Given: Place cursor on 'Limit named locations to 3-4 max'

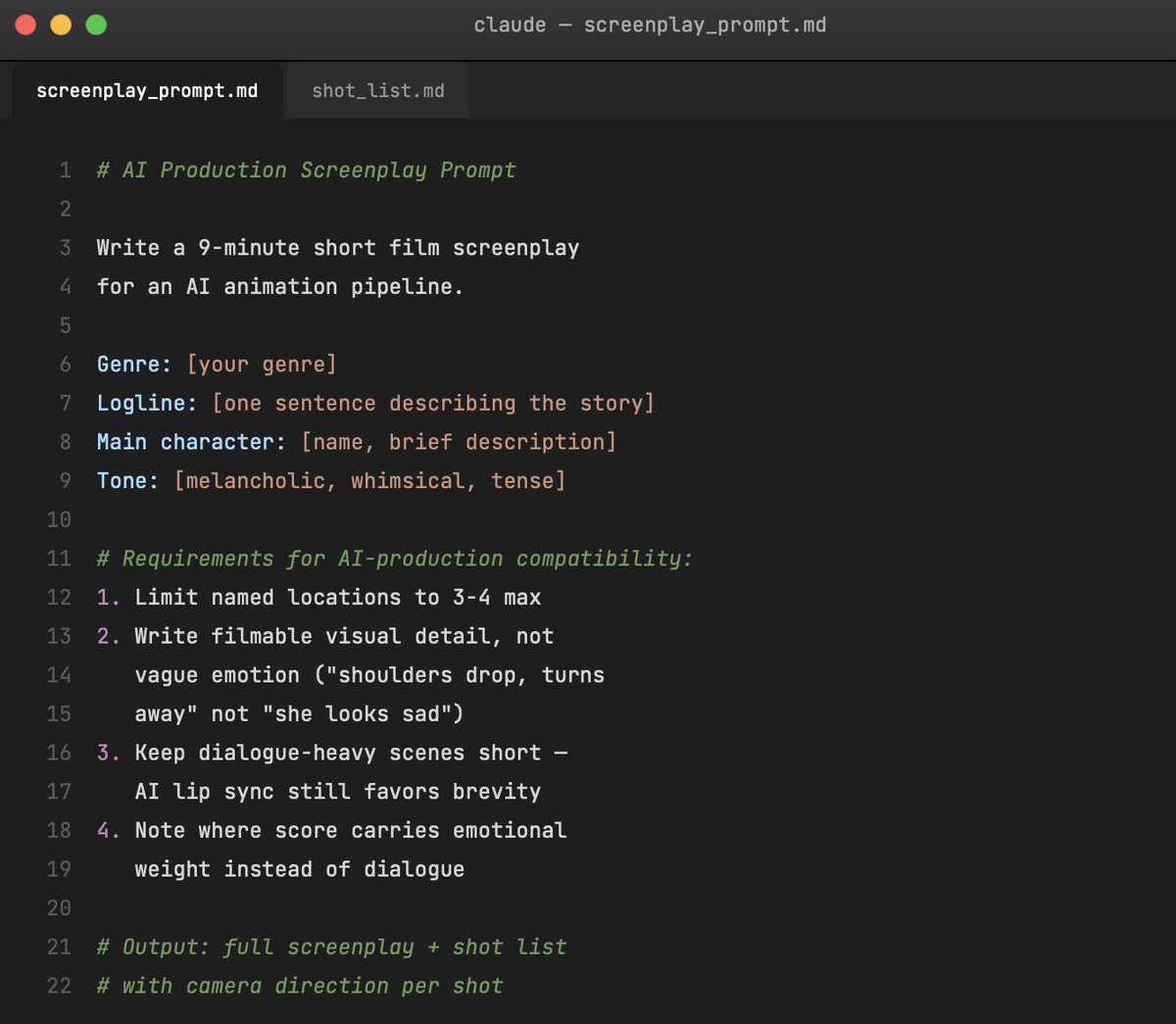Looking at the screenshot, I should coord(338,598).
